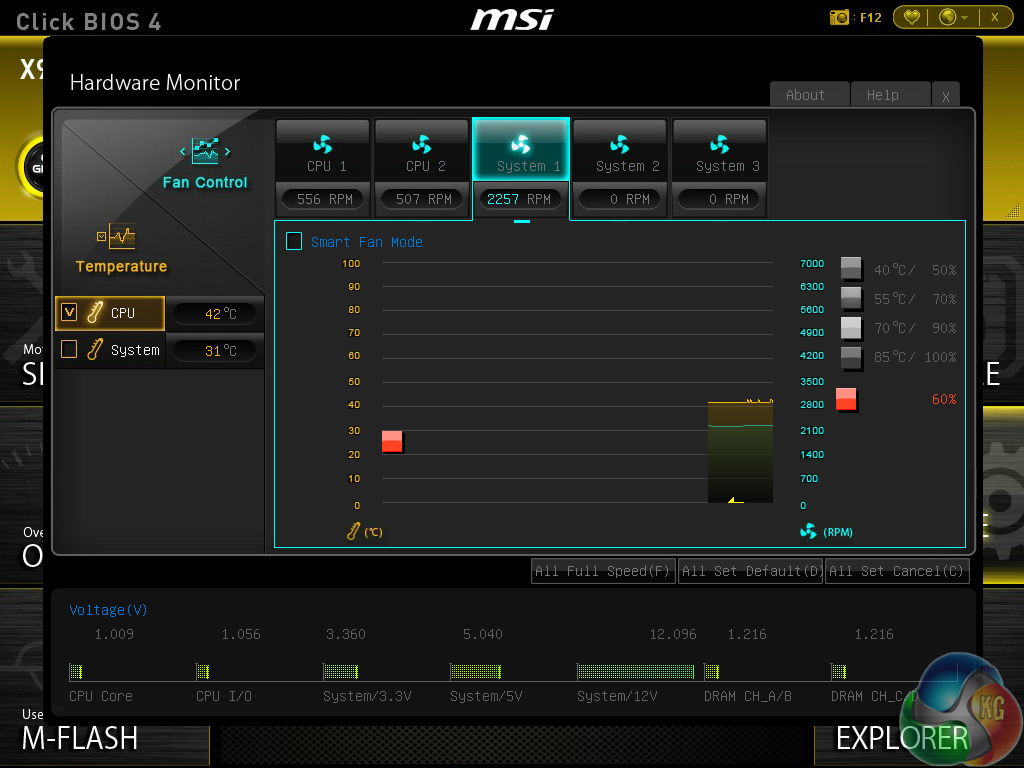Screen dimensions: 1024x768
Task: Click the right arrow beside Fan Control icon
Action: 227,152
